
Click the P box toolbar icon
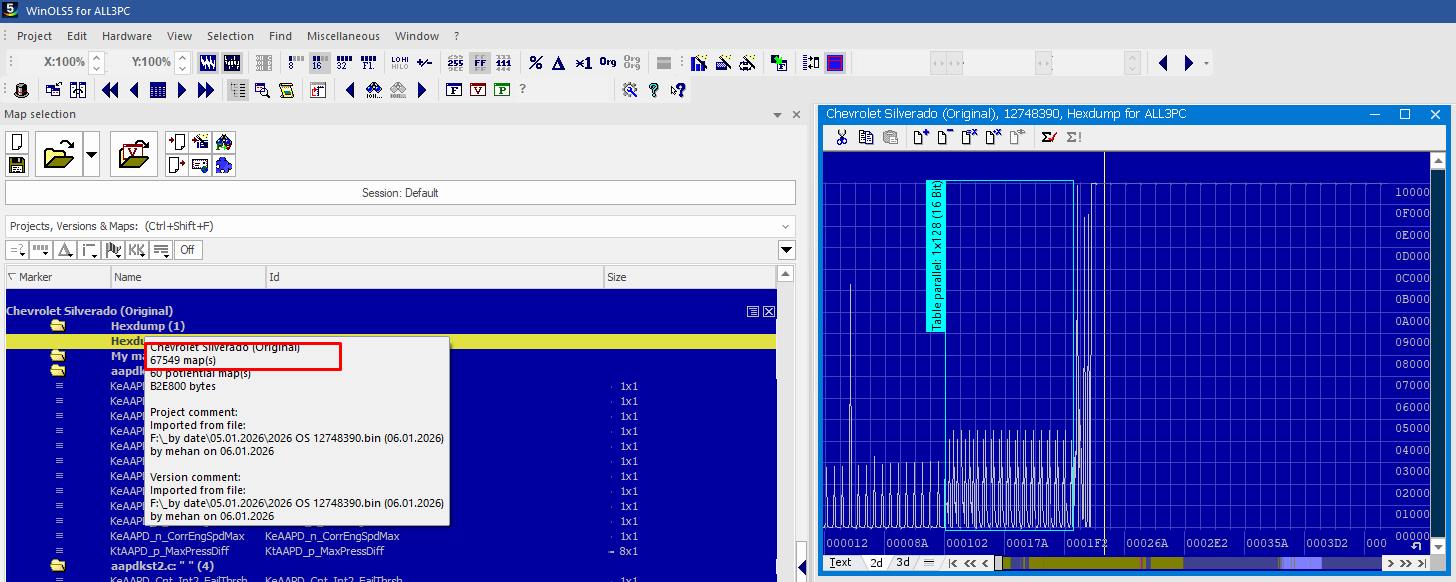[x=502, y=90]
